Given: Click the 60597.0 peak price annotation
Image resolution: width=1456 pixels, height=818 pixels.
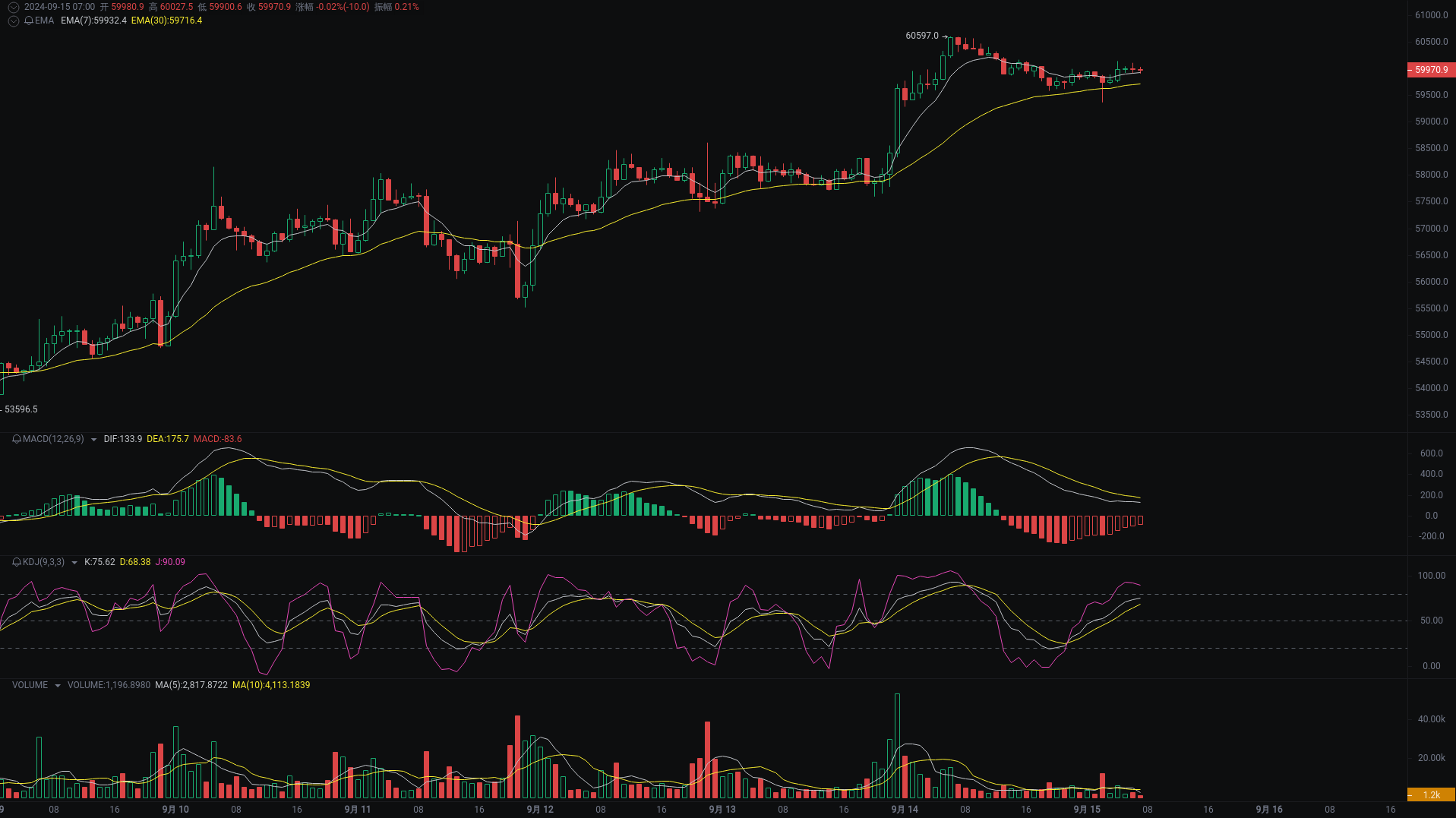Looking at the screenshot, I should click(x=921, y=34).
